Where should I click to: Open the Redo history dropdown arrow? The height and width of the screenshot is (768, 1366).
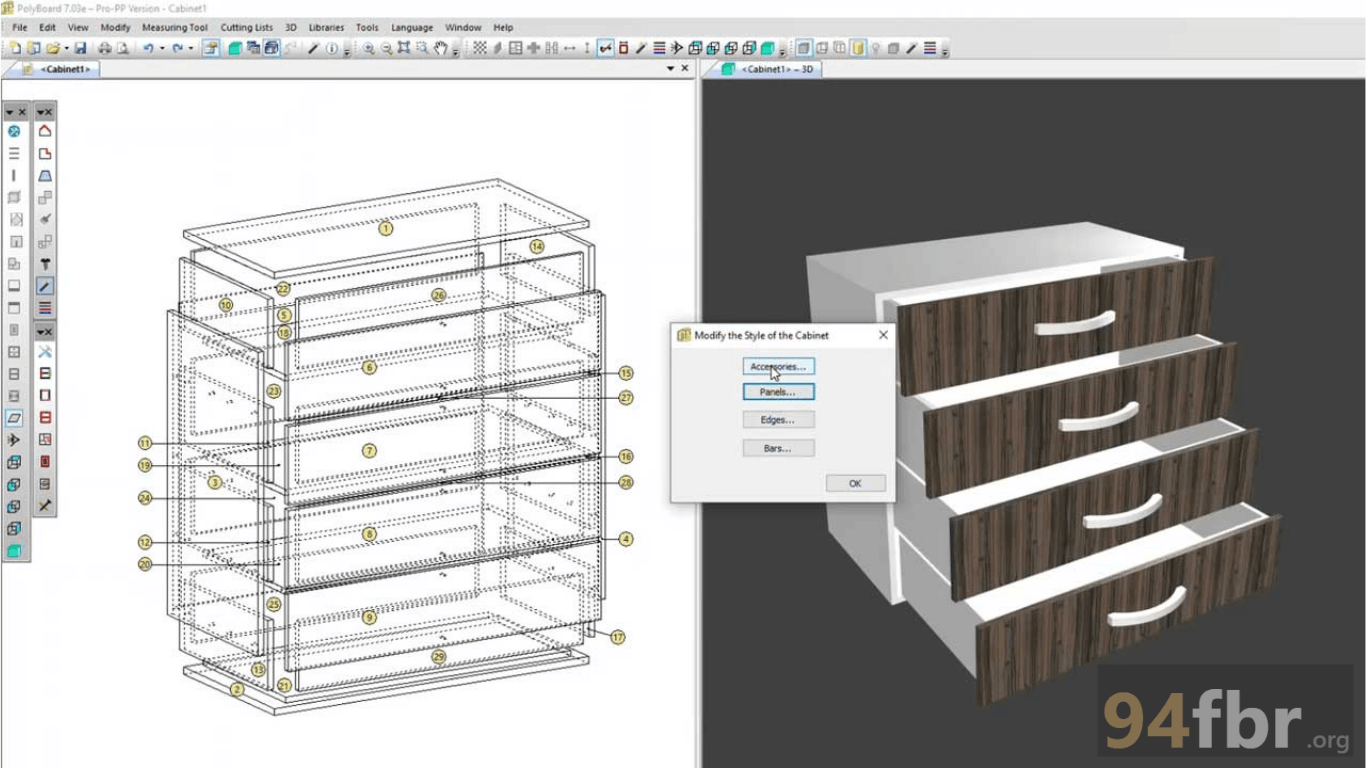pos(191,47)
